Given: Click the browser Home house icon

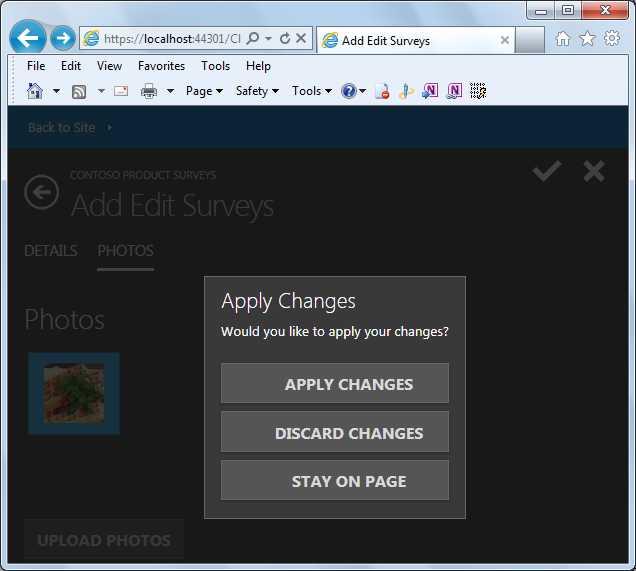Looking at the screenshot, I should coord(563,39).
